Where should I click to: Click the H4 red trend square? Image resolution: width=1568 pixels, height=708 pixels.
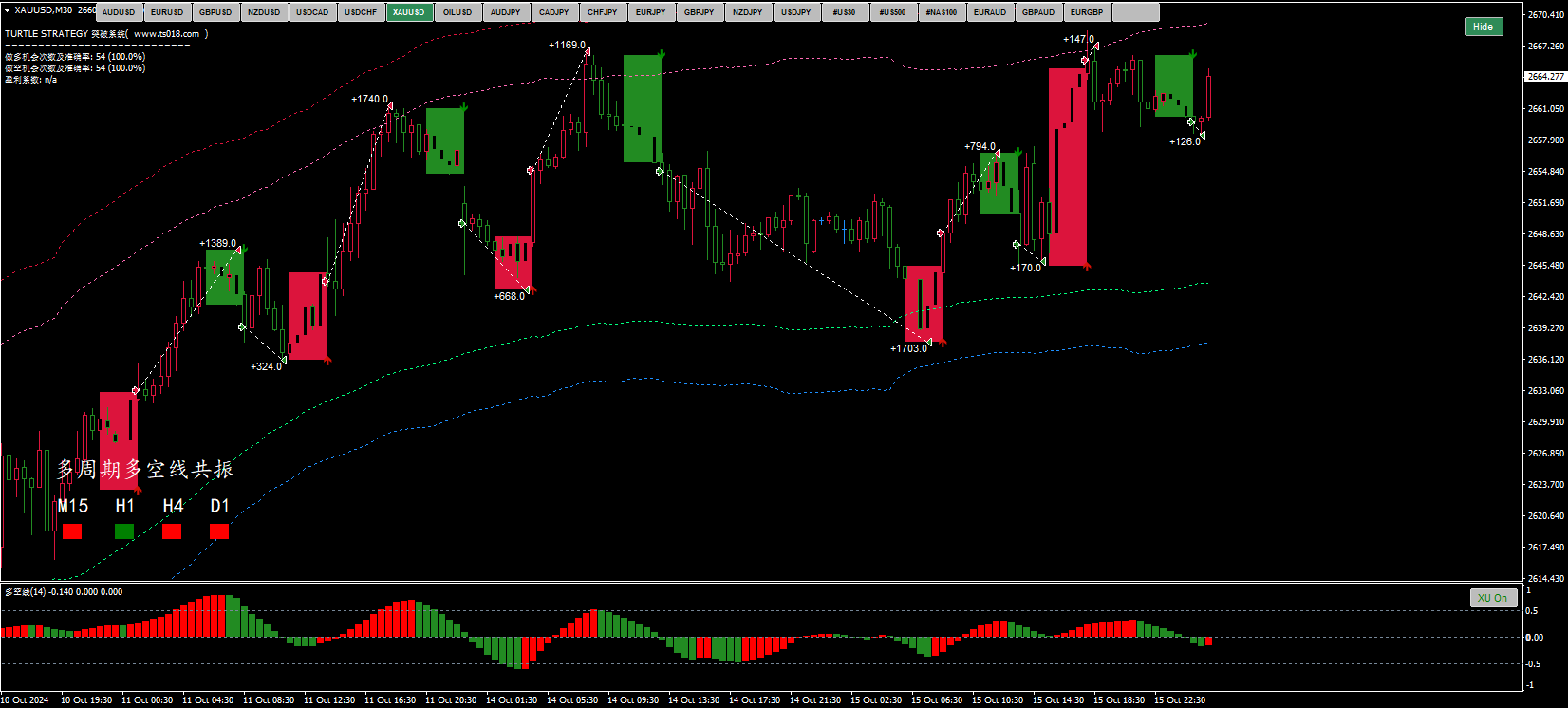coord(172,531)
